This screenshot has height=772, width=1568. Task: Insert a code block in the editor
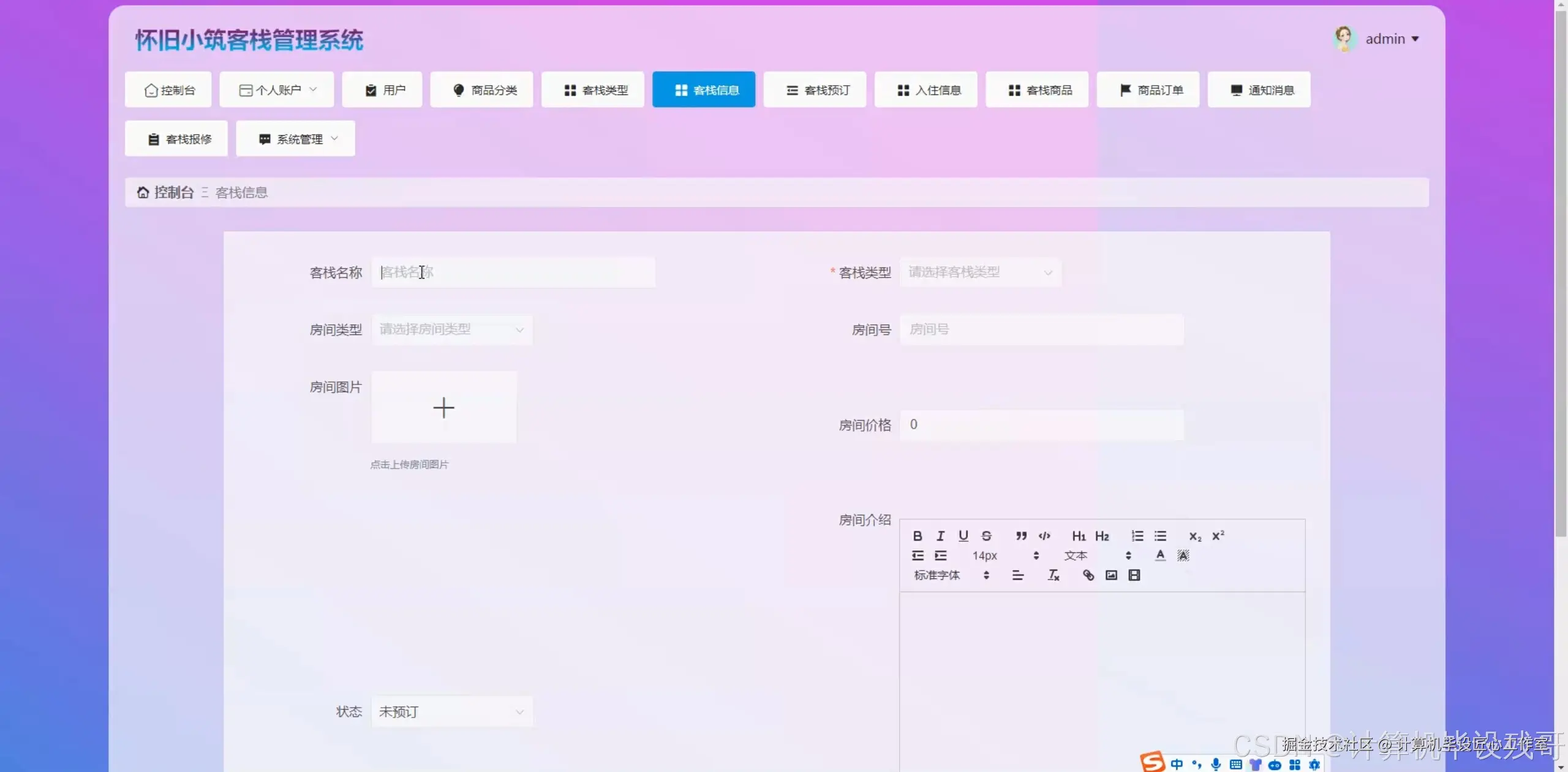(1044, 536)
